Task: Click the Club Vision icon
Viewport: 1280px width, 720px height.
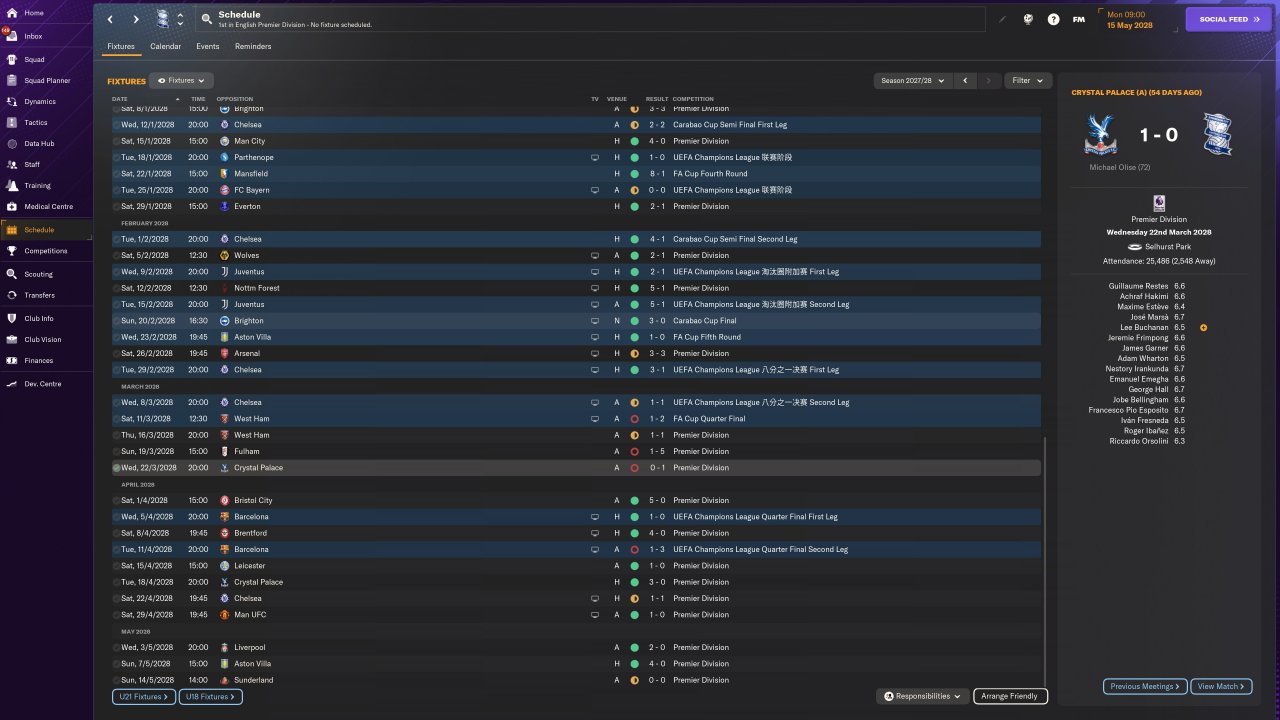Action: point(12,339)
